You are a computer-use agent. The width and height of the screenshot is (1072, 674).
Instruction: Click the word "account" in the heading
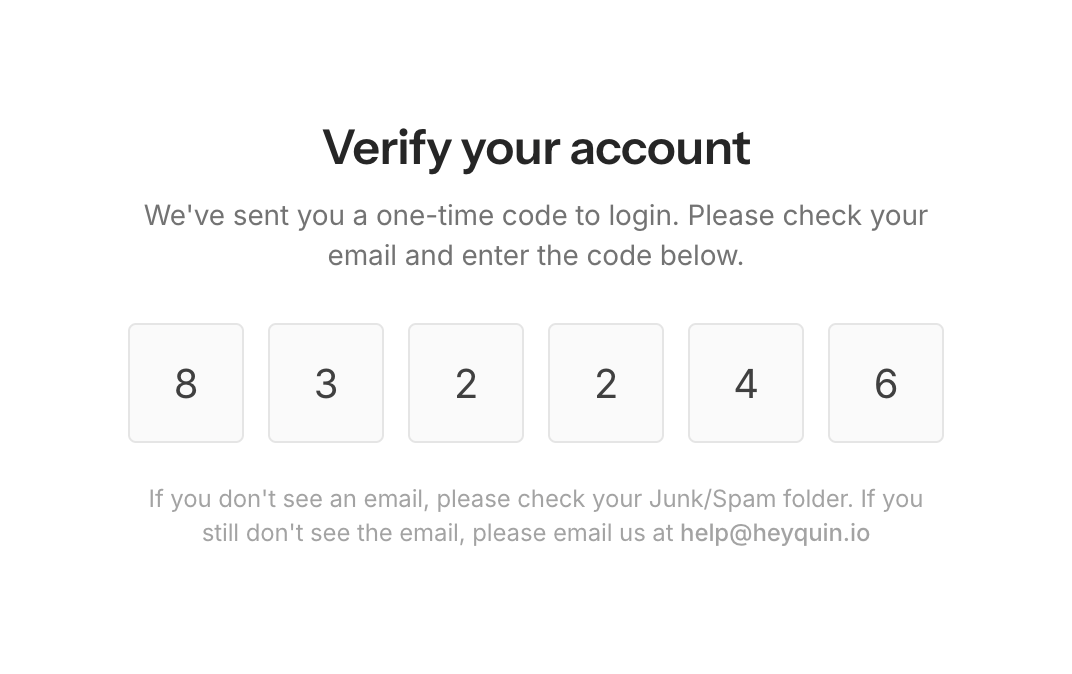(x=660, y=148)
